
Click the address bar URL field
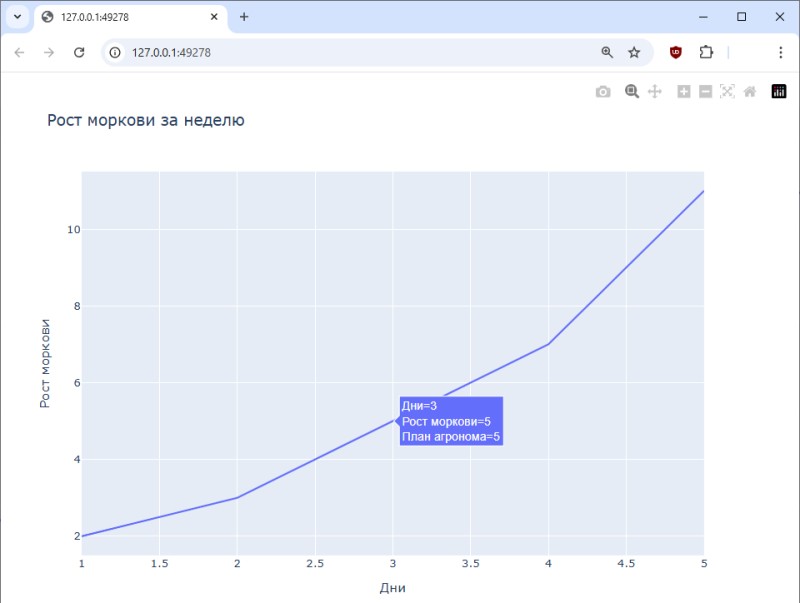[x=350, y=52]
